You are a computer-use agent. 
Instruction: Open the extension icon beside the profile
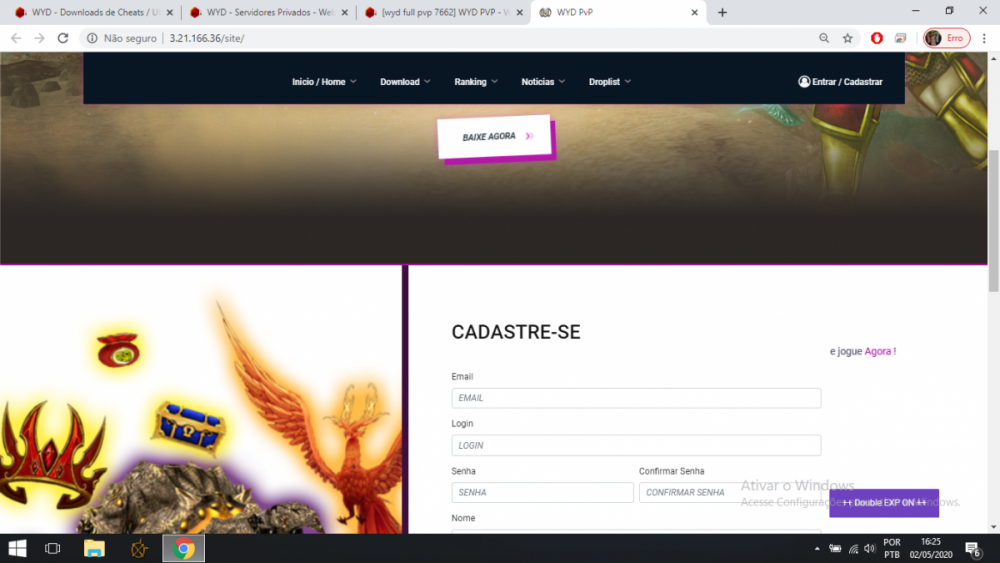pos(901,38)
